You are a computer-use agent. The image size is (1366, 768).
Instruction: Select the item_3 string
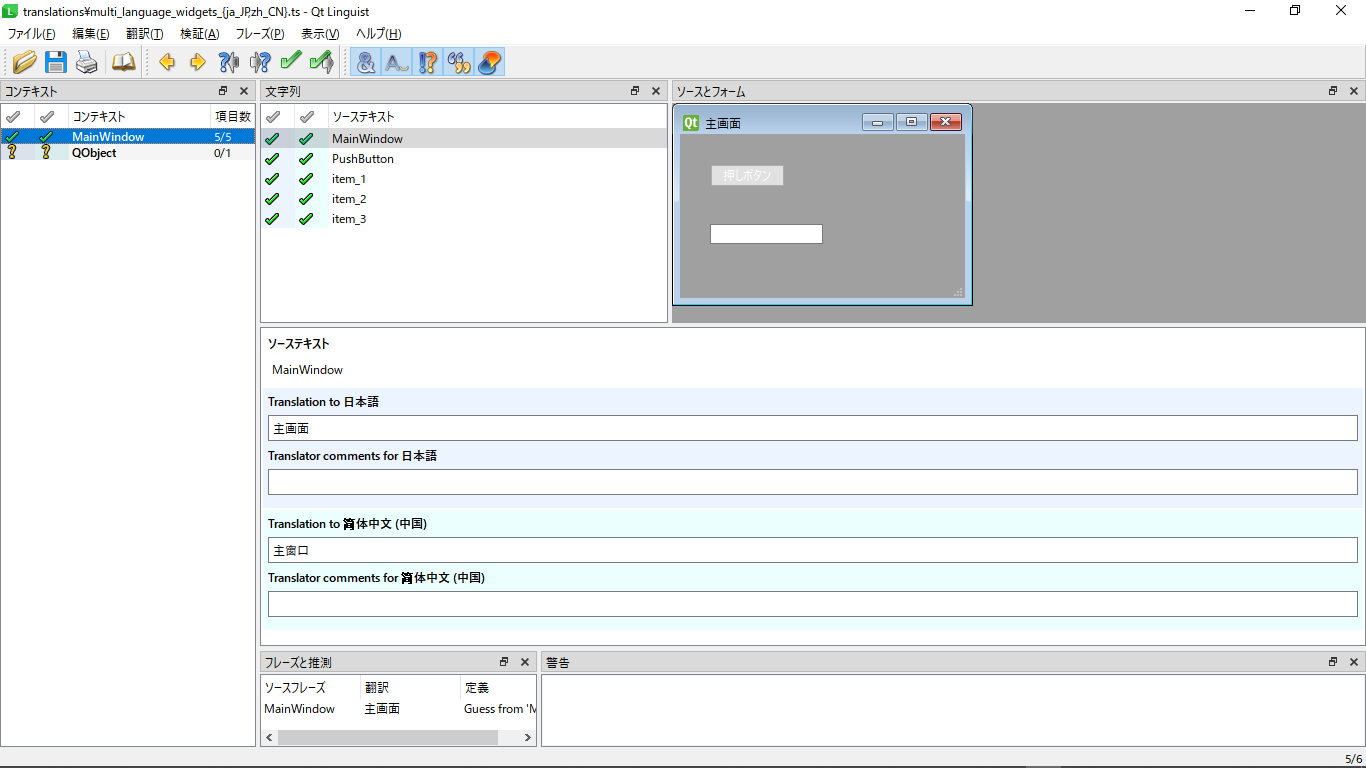tap(464, 219)
